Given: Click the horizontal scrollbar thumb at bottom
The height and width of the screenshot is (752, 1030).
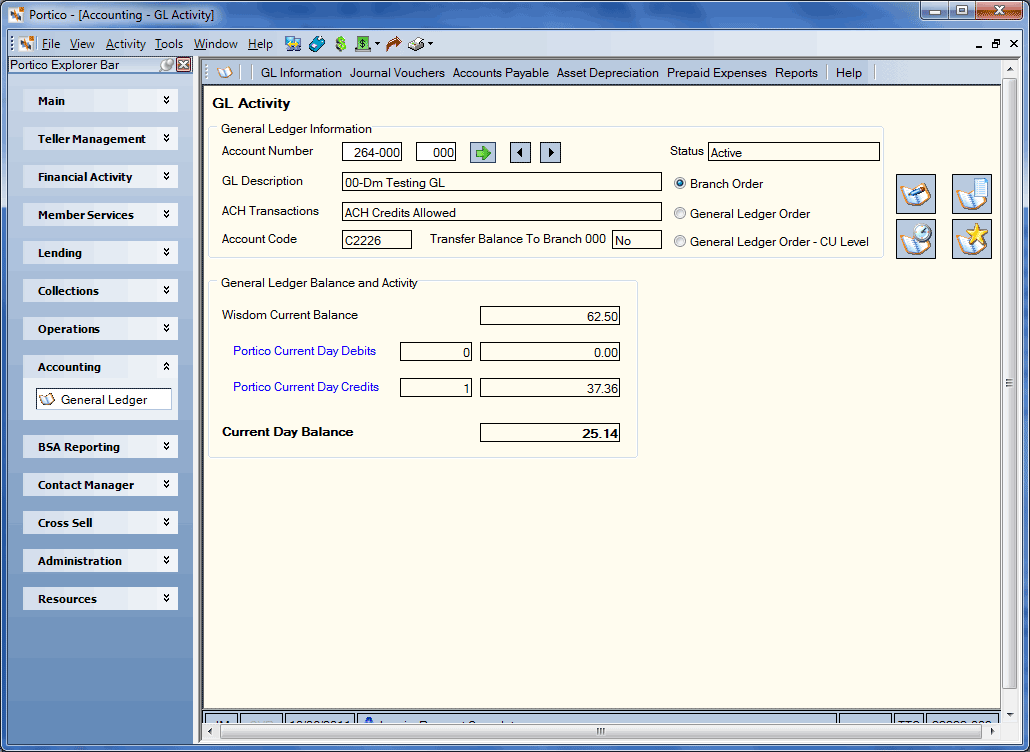Looking at the screenshot, I should click(x=600, y=731).
